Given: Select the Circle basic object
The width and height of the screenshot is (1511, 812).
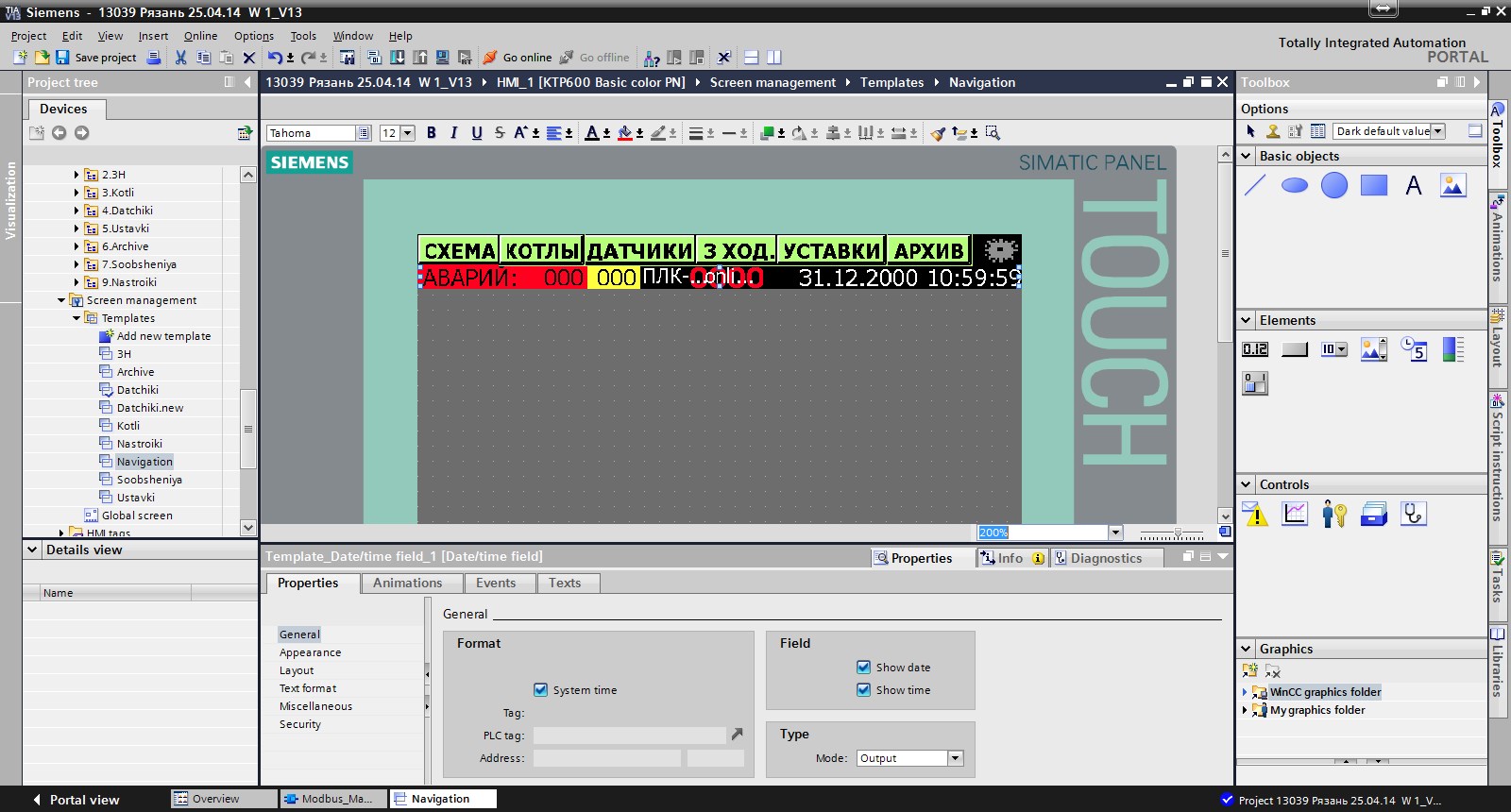Looking at the screenshot, I should tap(1334, 185).
